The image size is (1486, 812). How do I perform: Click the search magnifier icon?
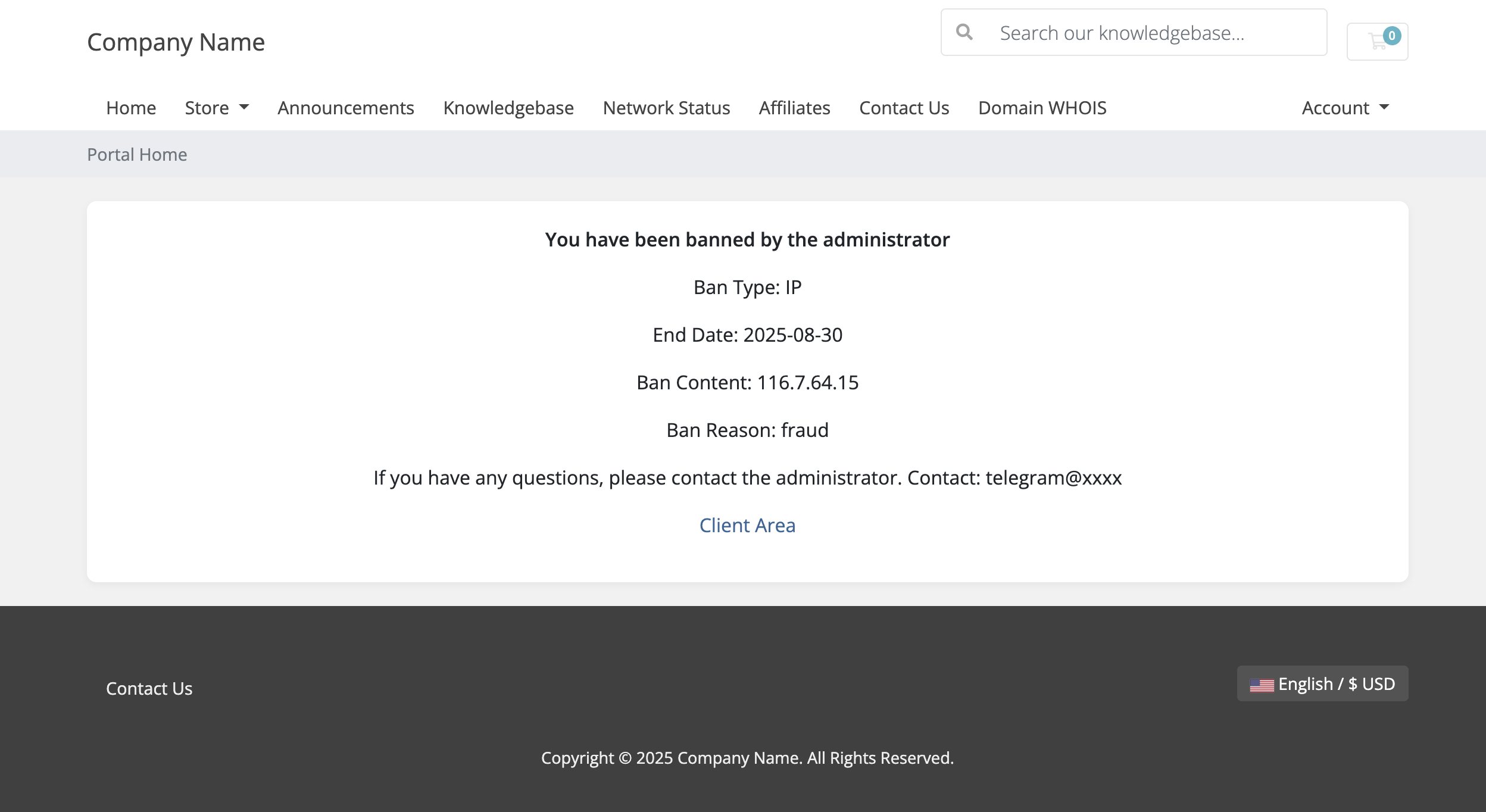click(964, 32)
